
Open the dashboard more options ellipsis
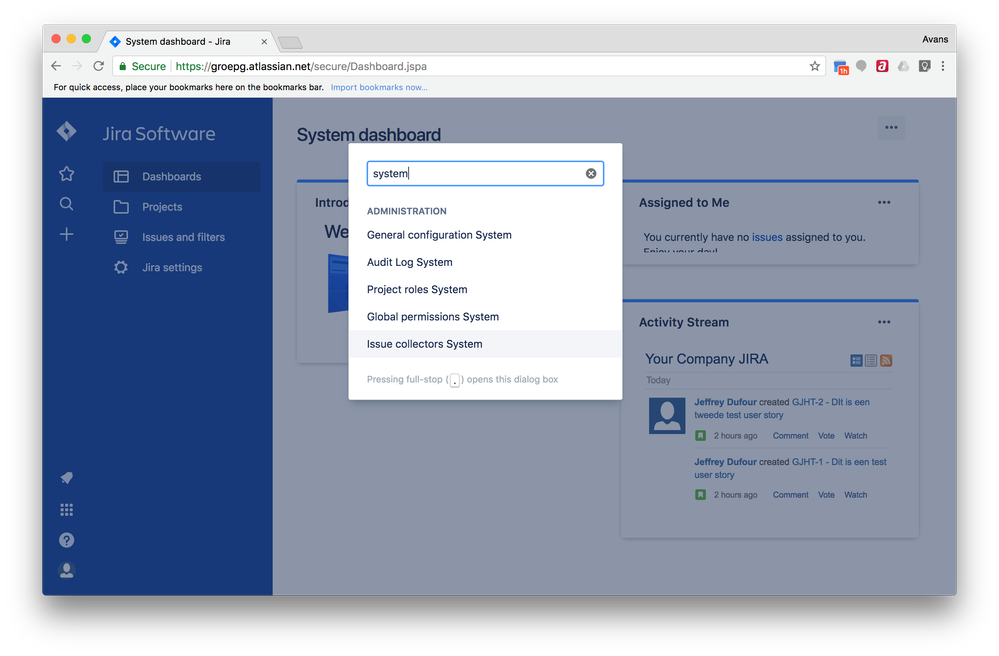891,127
